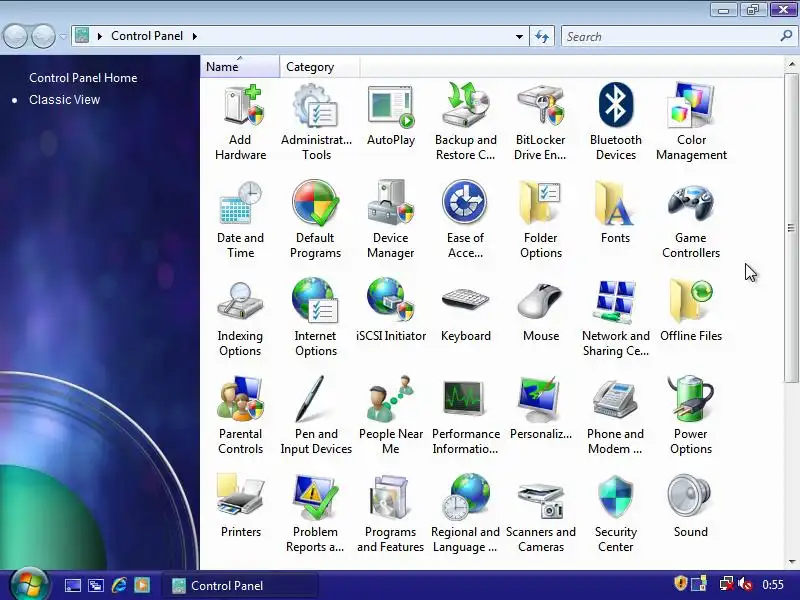
Task: Open the Sound settings icon
Action: (690, 507)
